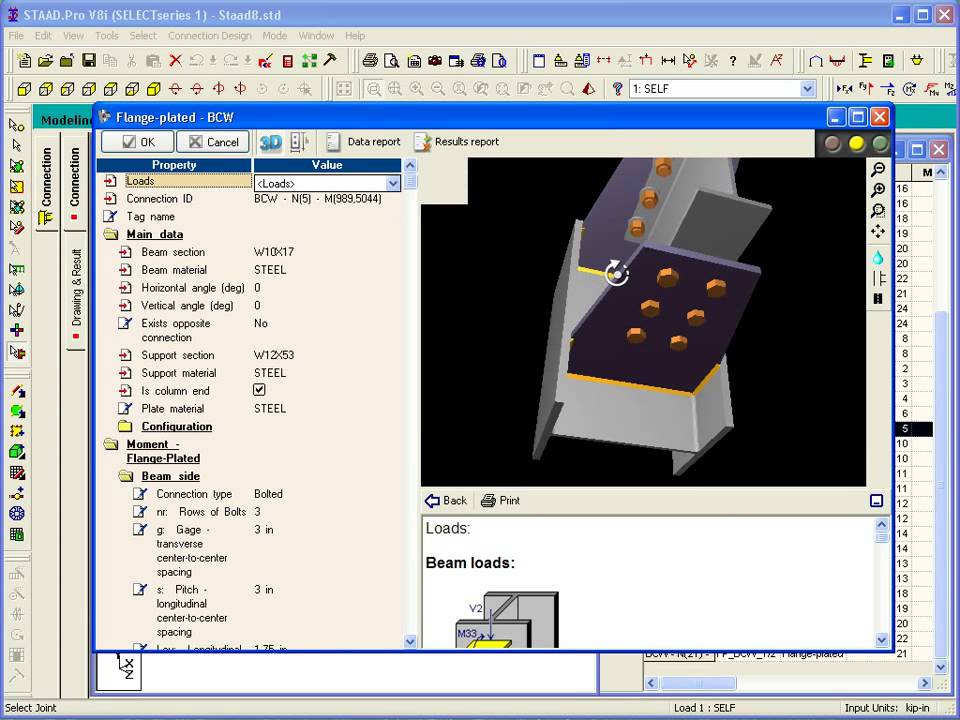Click the Open folder toolbar icon
Screen dimensions: 960x720
pyautogui.click(x=45, y=61)
